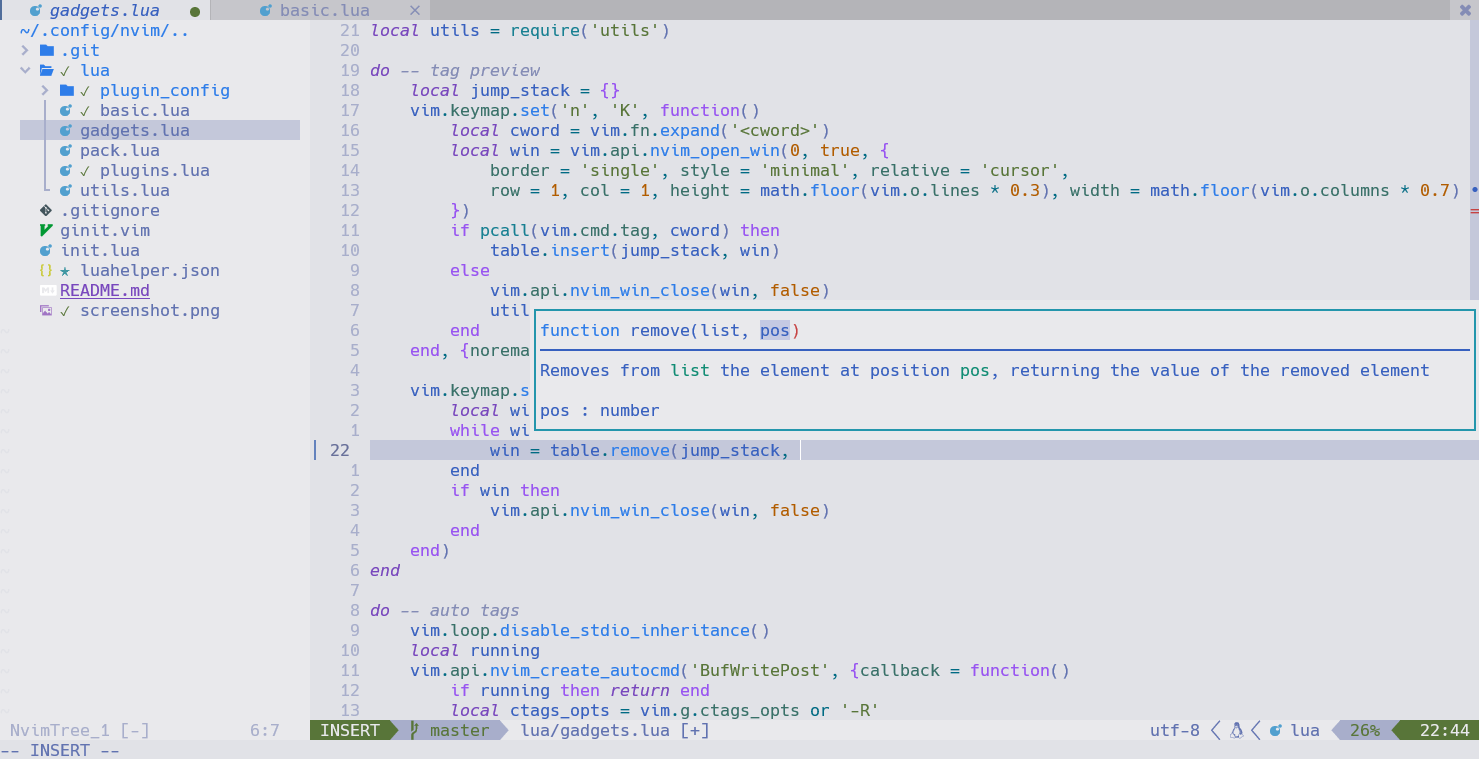Select gadgets.lua in the file tree
Image resolution: width=1479 pixels, height=759 pixels.
tap(135, 130)
